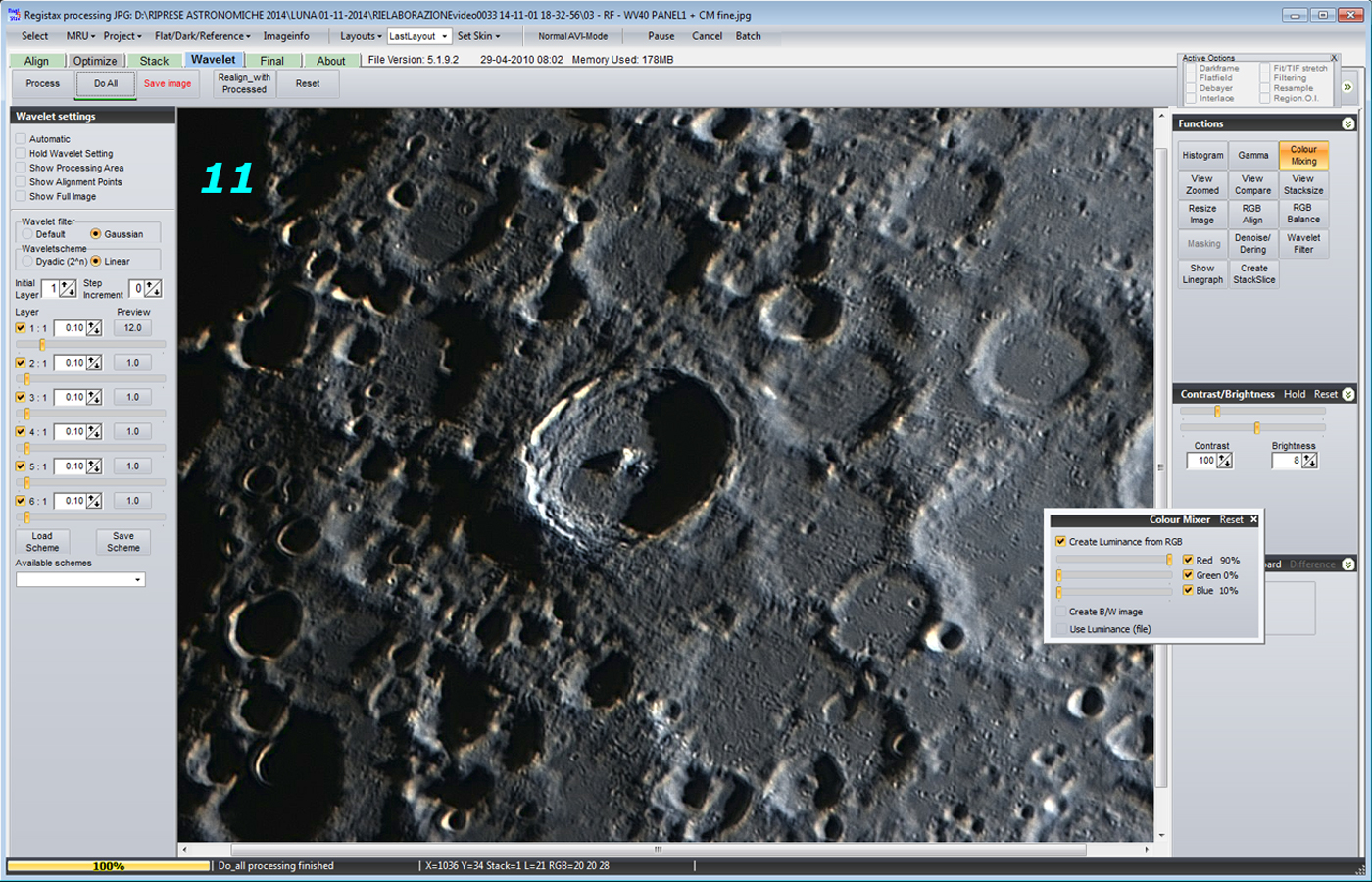Expand the Difference panel chevron

click(x=1348, y=563)
